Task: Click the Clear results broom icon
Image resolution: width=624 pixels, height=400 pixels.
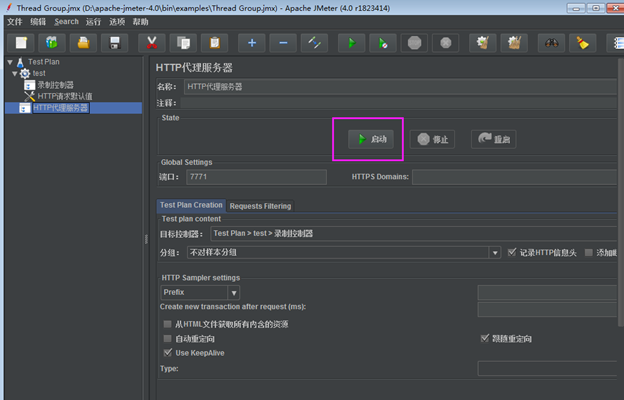Action: [x=483, y=43]
